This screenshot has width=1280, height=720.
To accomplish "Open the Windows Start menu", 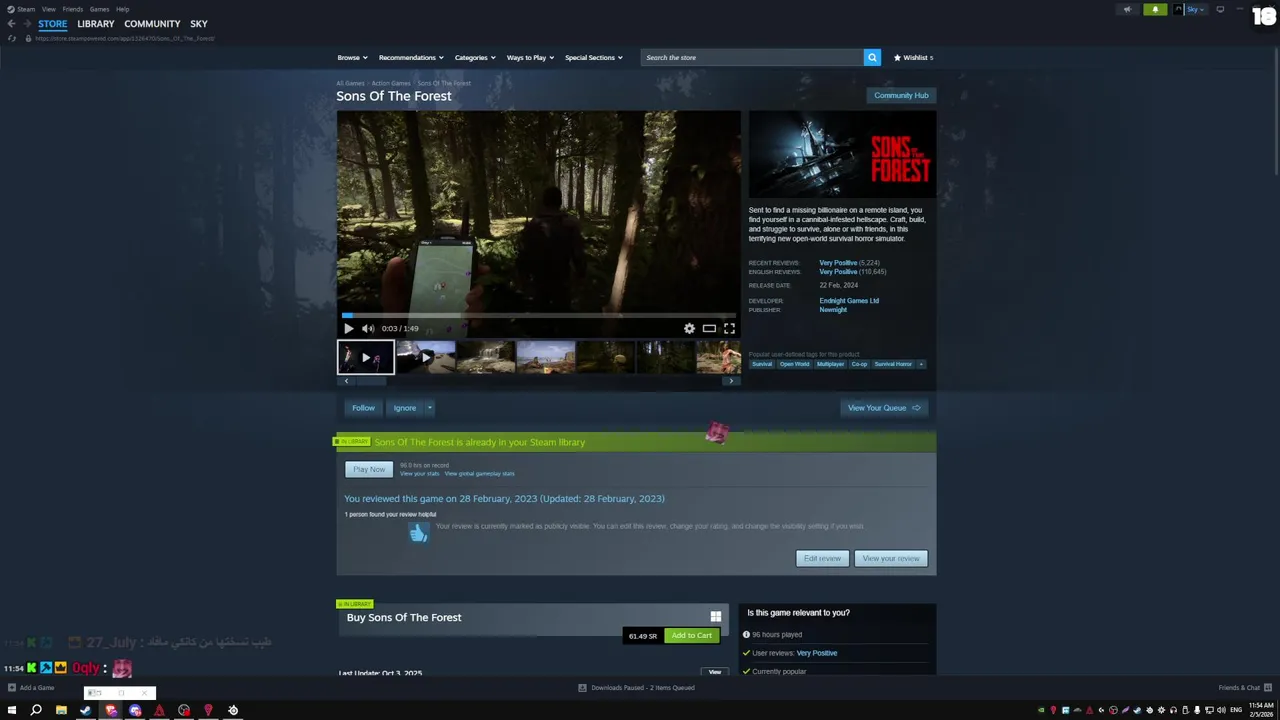I will (12, 710).
